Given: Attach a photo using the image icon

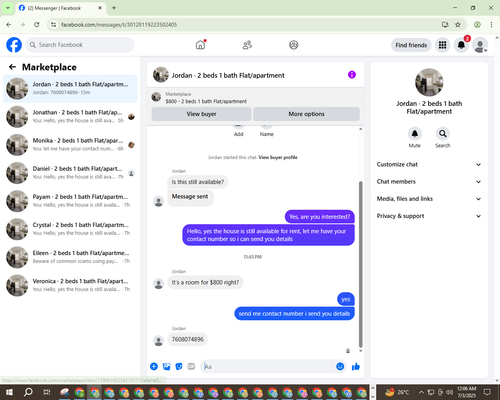Looking at the screenshot, I should (x=166, y=367).
